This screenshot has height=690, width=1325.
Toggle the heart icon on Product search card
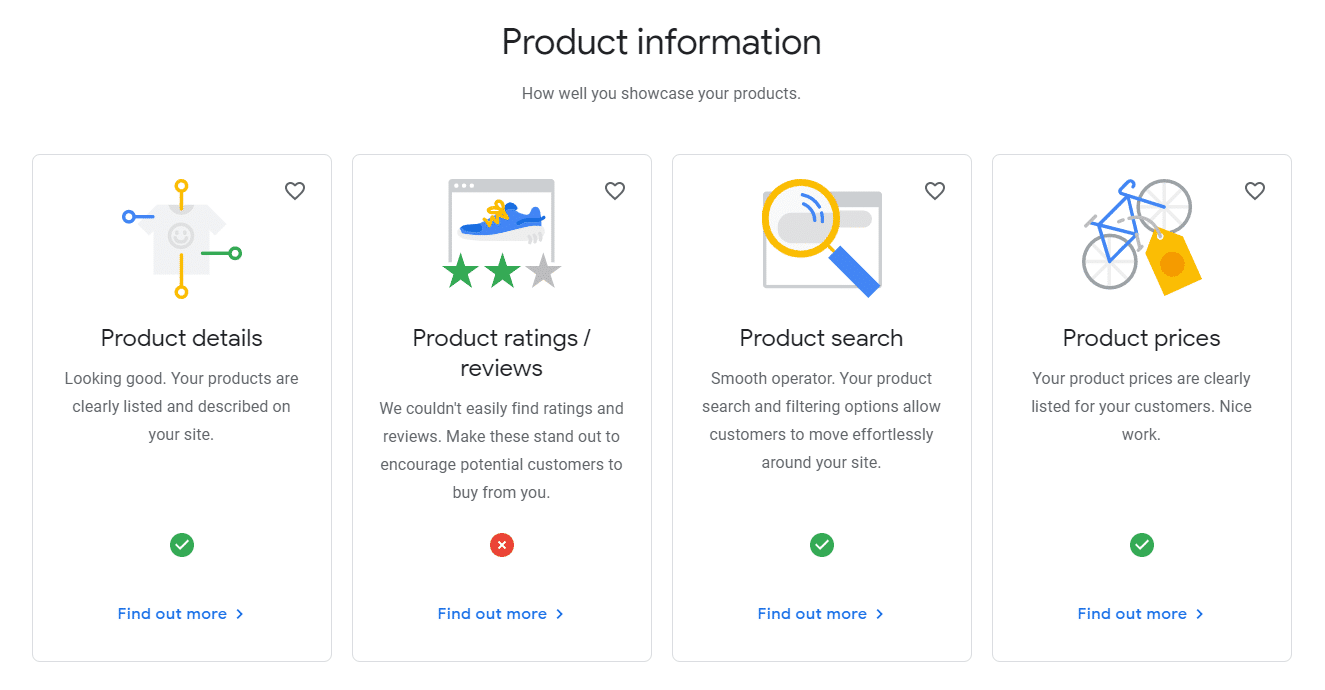pyautogui.click(x=935, y=191)
